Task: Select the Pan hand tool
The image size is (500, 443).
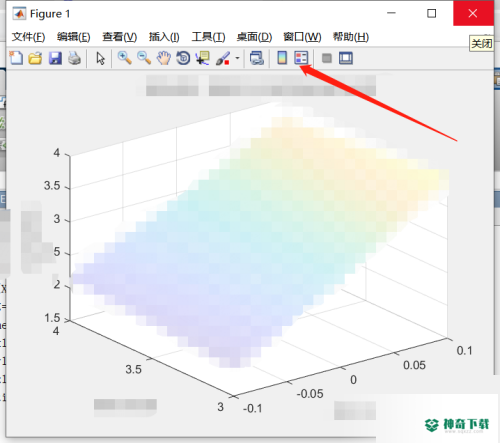Action: point(164,58)
